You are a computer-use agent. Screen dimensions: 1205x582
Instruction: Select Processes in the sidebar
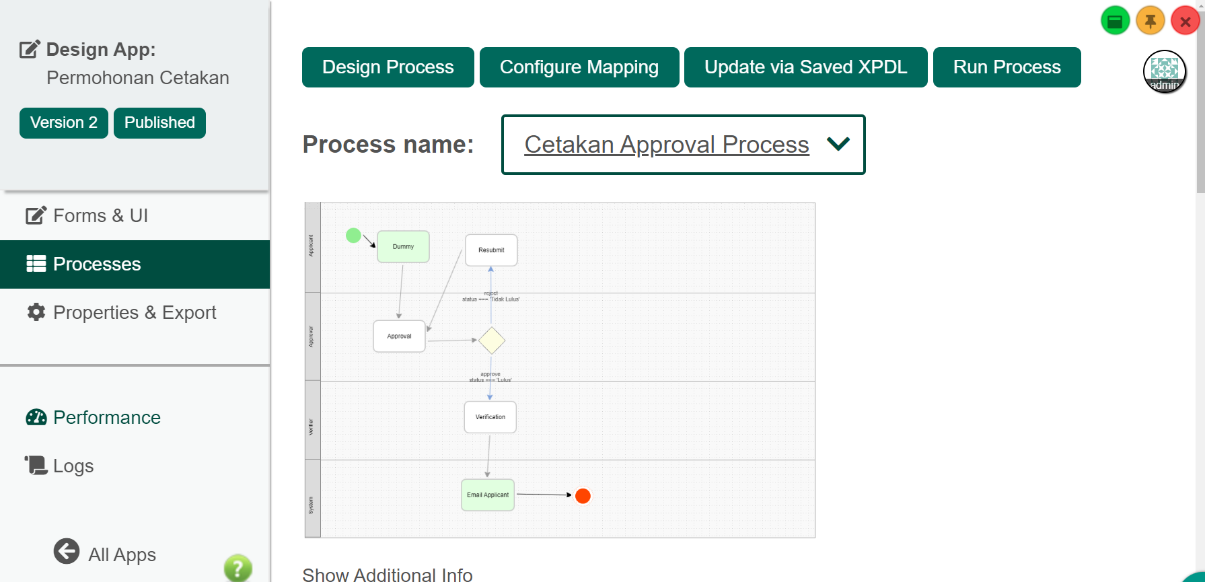click(97, 265)
